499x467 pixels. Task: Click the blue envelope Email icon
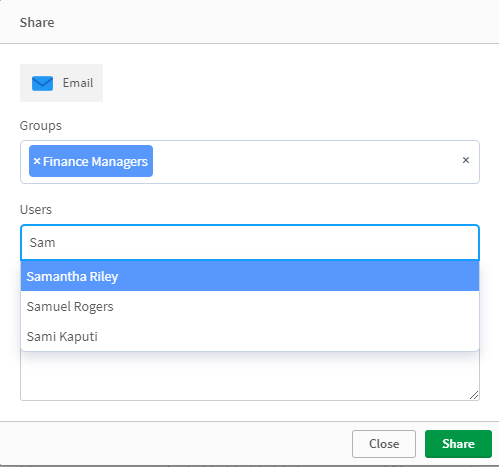coord(42,83)
